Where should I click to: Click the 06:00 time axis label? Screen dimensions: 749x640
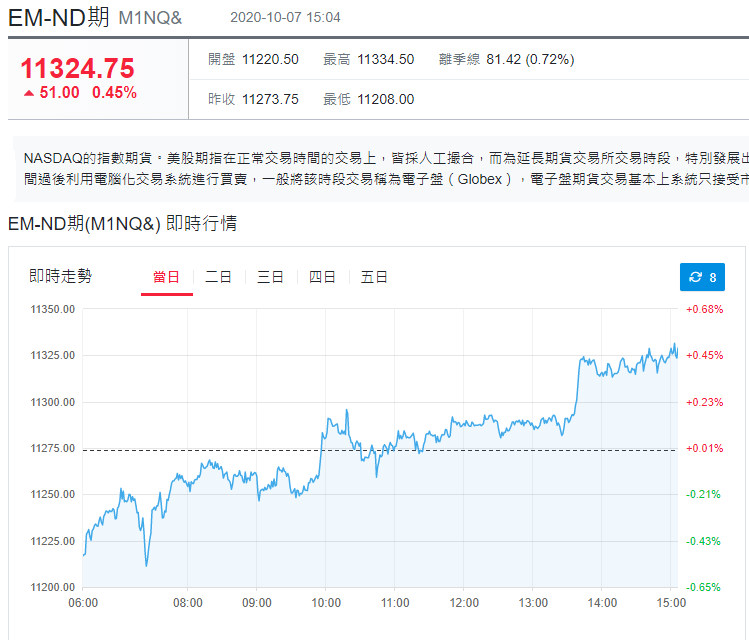point(83,603)
